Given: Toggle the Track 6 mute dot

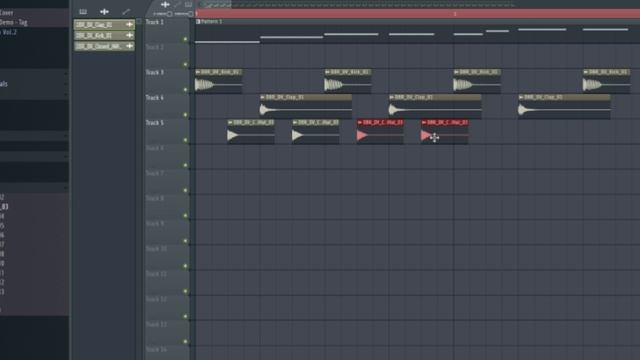Looking at the screenshot, I should (185, 165).
